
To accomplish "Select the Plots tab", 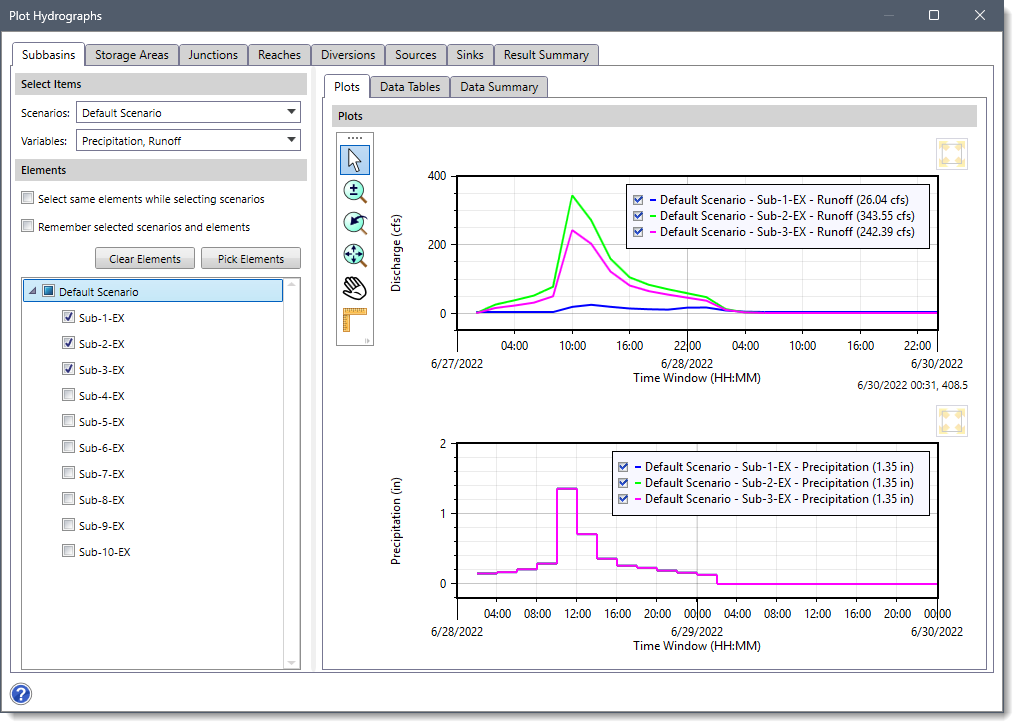I will tap(347, 86).
